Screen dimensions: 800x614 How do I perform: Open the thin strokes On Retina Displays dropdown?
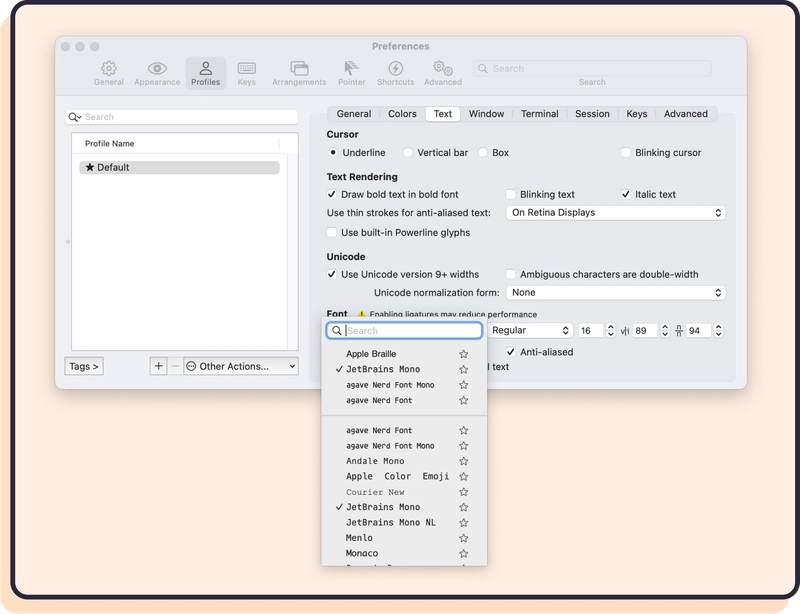click(x=615, y=213)
